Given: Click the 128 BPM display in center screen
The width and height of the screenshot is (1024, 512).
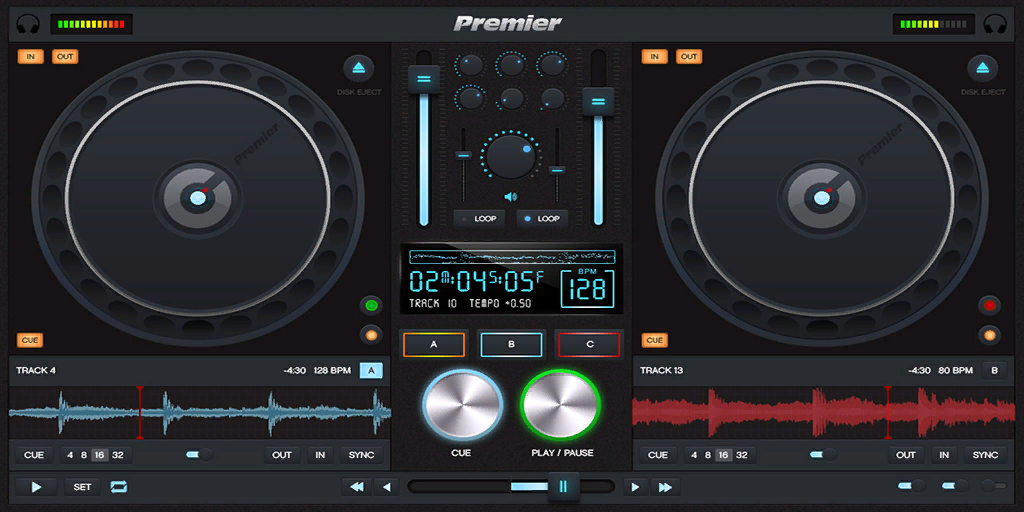Looking at the screenshot, I should click(x=587, y=288).
